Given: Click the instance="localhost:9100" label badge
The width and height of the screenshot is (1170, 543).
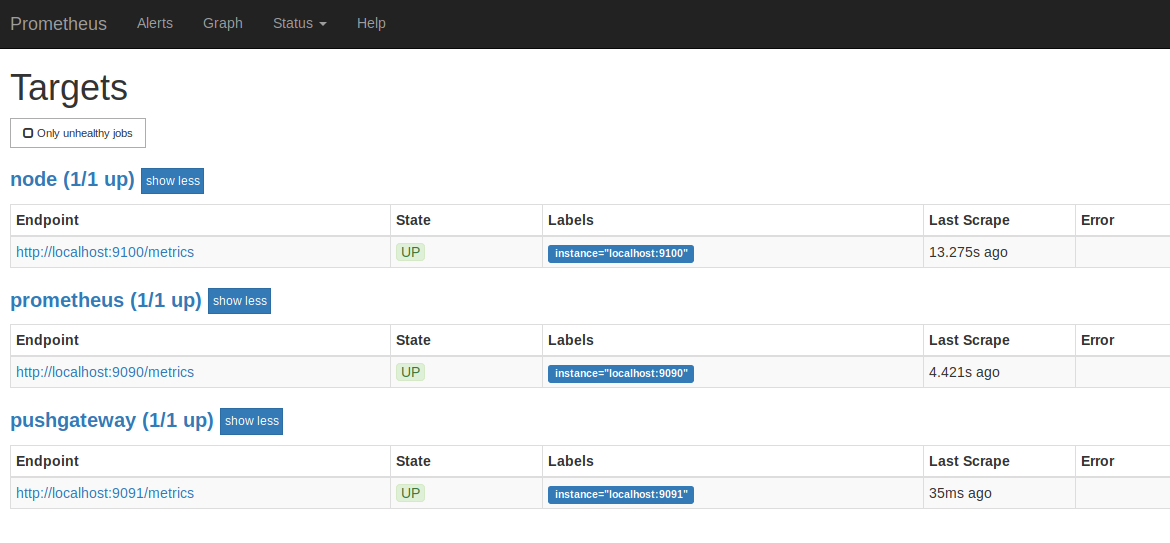Looking at the screenshot, I should click(x=621, y=254).
